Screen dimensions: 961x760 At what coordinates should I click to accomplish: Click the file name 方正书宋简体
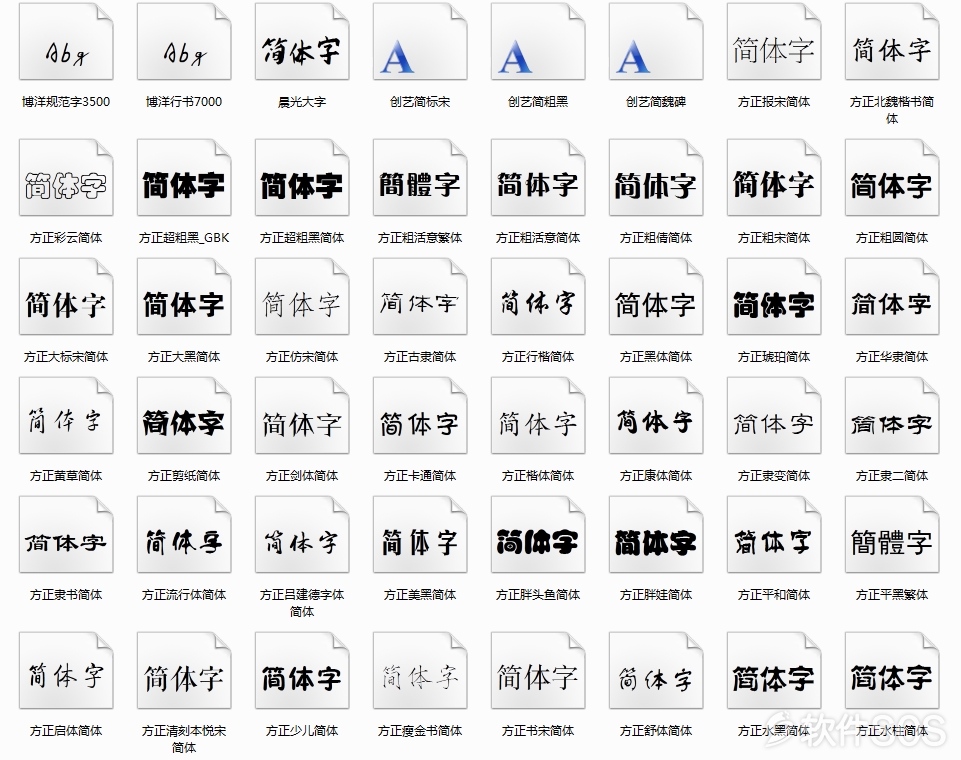point(538,731)
